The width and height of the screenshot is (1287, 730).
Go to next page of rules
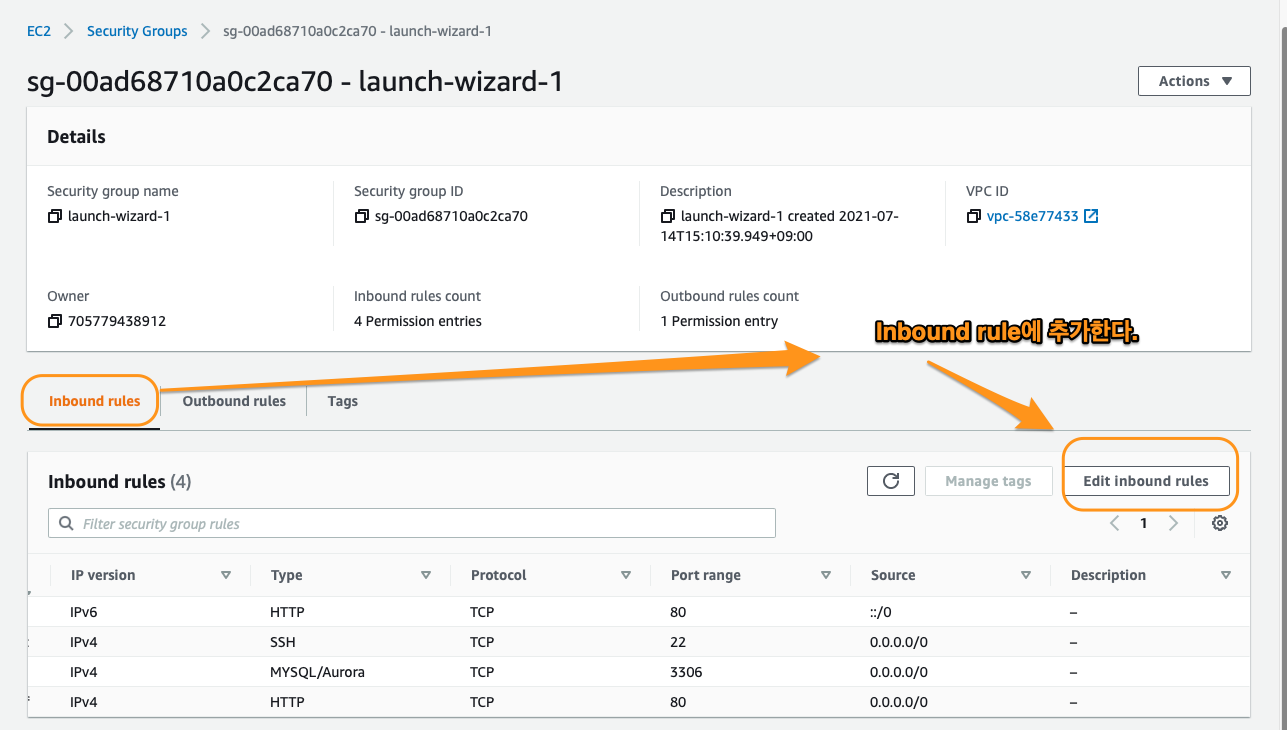tap(1173, 523)
